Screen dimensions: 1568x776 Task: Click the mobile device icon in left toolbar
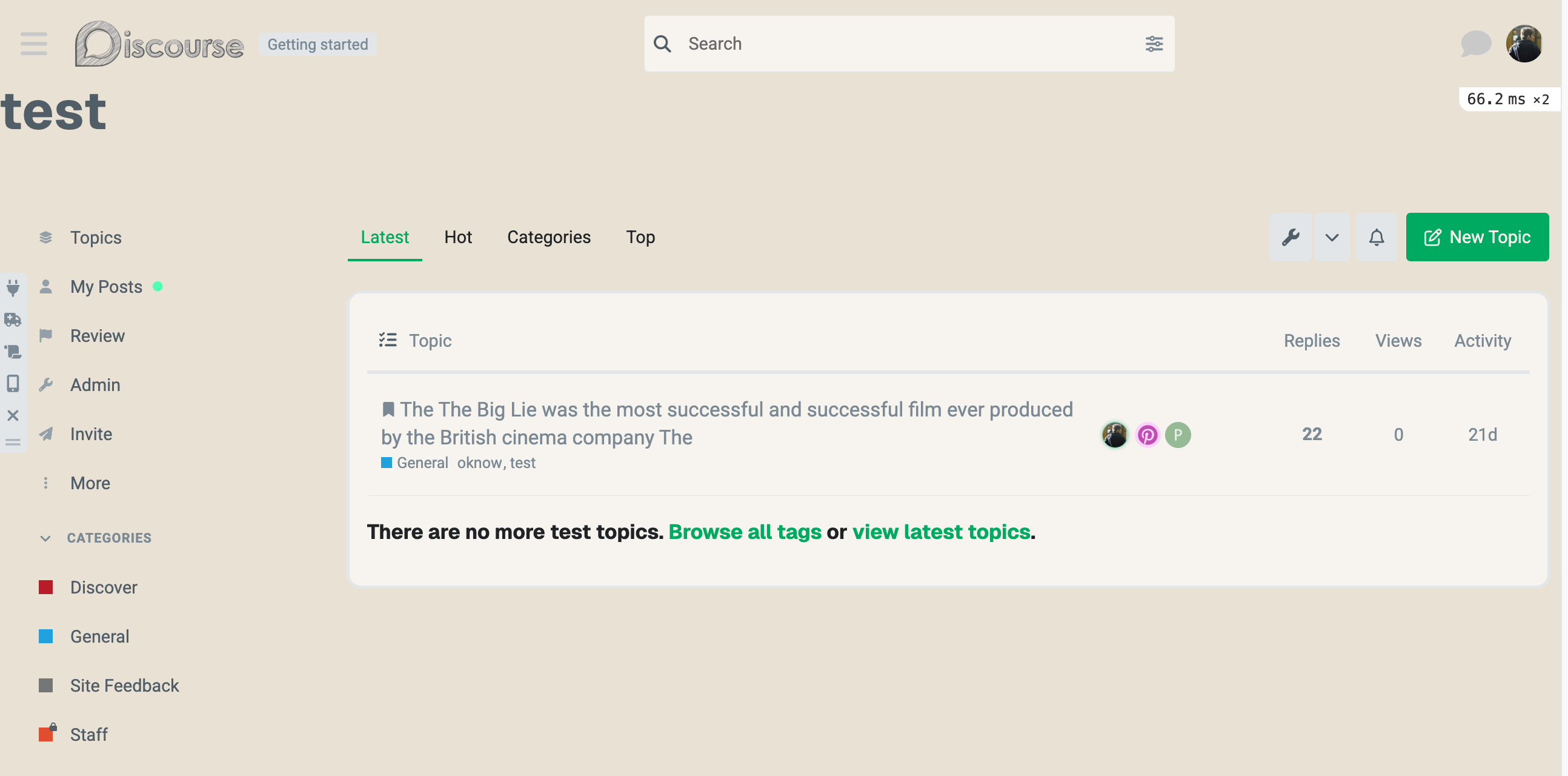point(13,383)
